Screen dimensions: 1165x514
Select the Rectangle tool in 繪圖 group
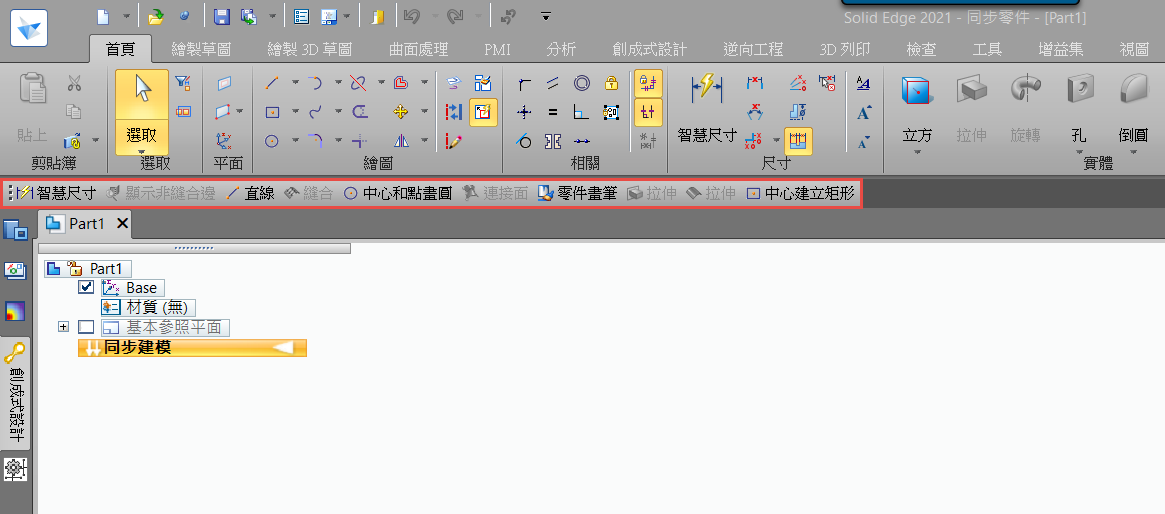point(272,111)
